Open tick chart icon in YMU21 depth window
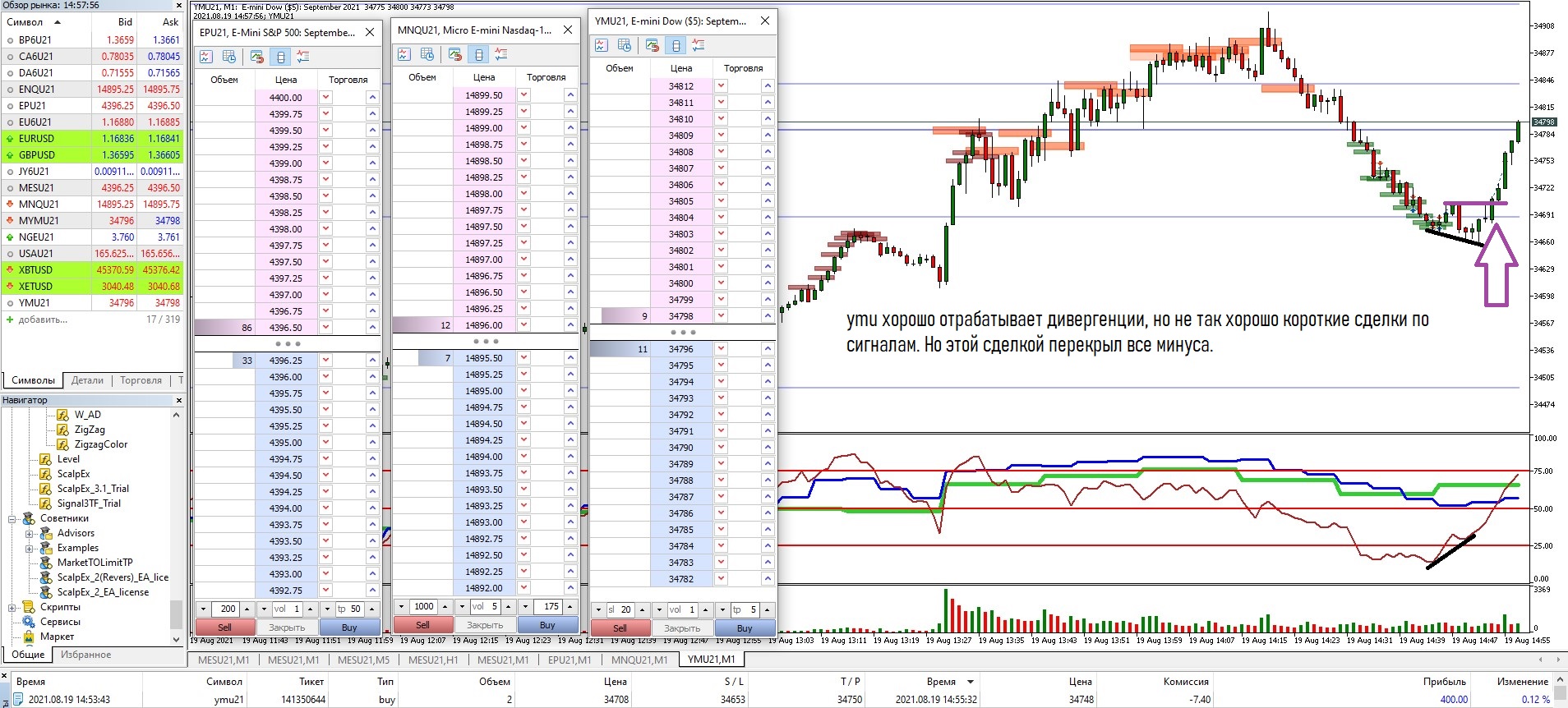This screenshot has width=1568, height=708. pos(601,45)
